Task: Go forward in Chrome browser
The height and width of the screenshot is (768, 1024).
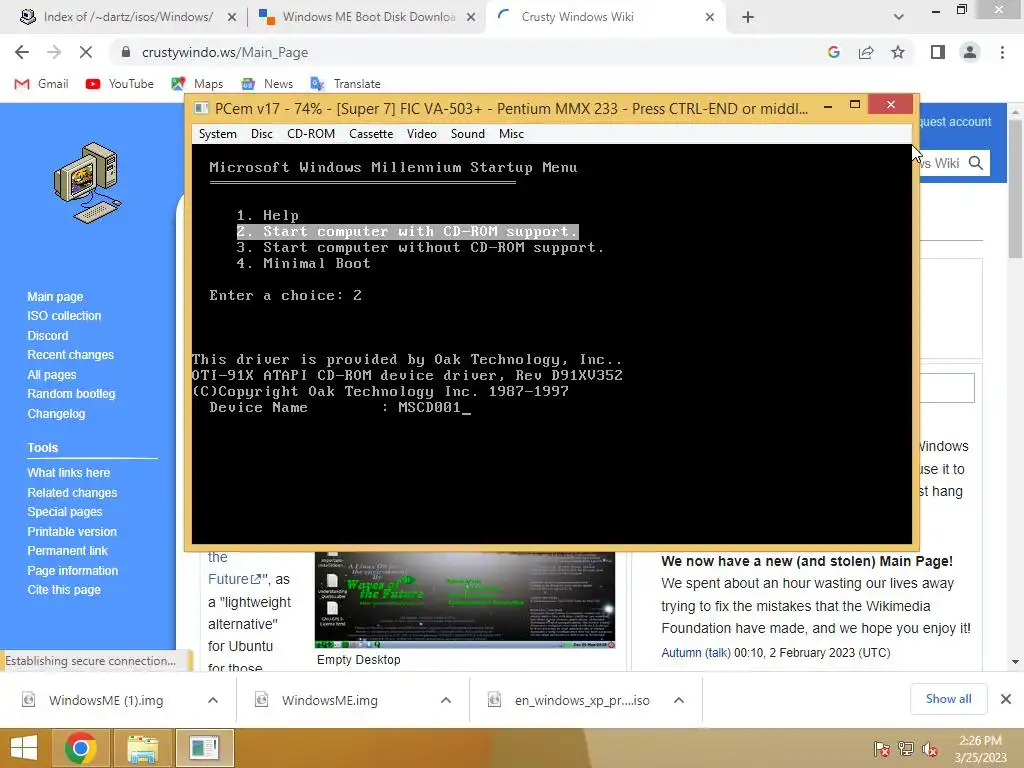Action: (54, 52)
